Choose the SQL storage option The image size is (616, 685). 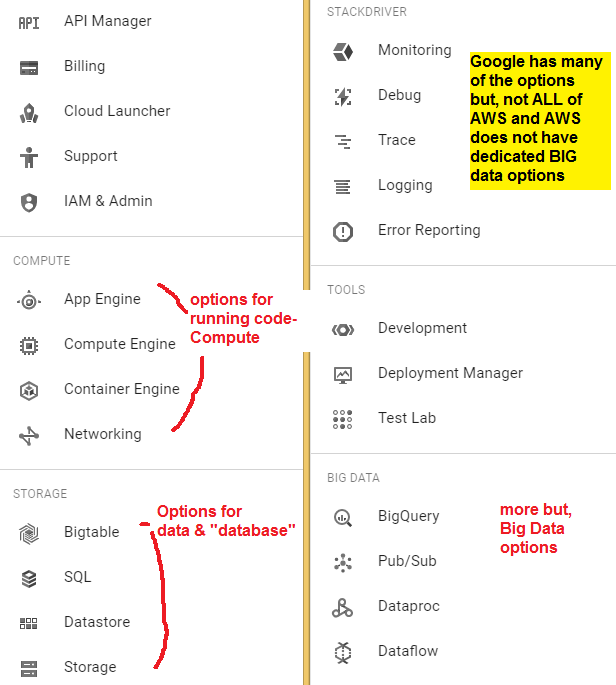coord(77,577)
